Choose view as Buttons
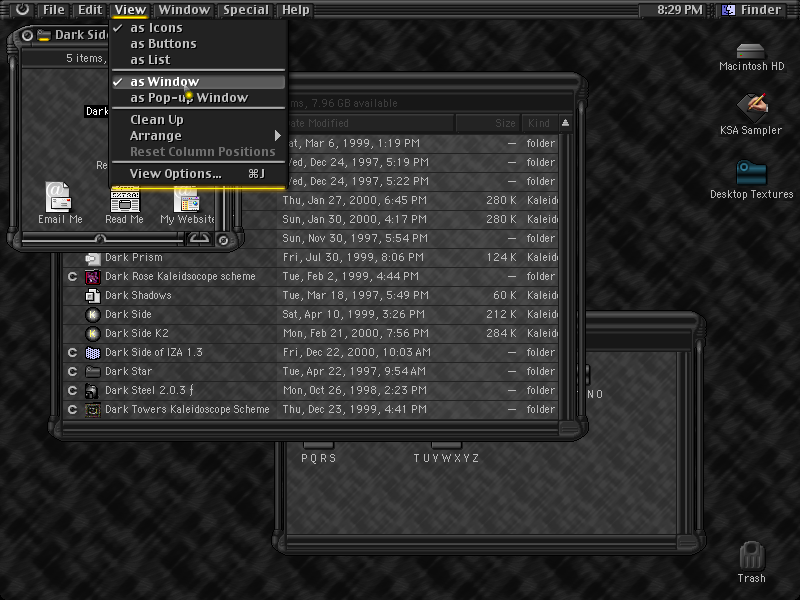The width and height of the screenshot is (800, 600). point(198,44)
